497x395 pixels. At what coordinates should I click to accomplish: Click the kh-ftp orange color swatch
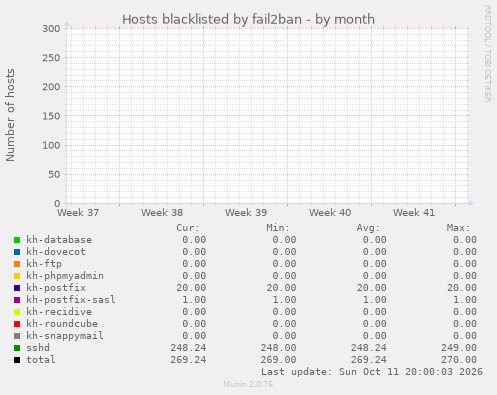[17, 264]
